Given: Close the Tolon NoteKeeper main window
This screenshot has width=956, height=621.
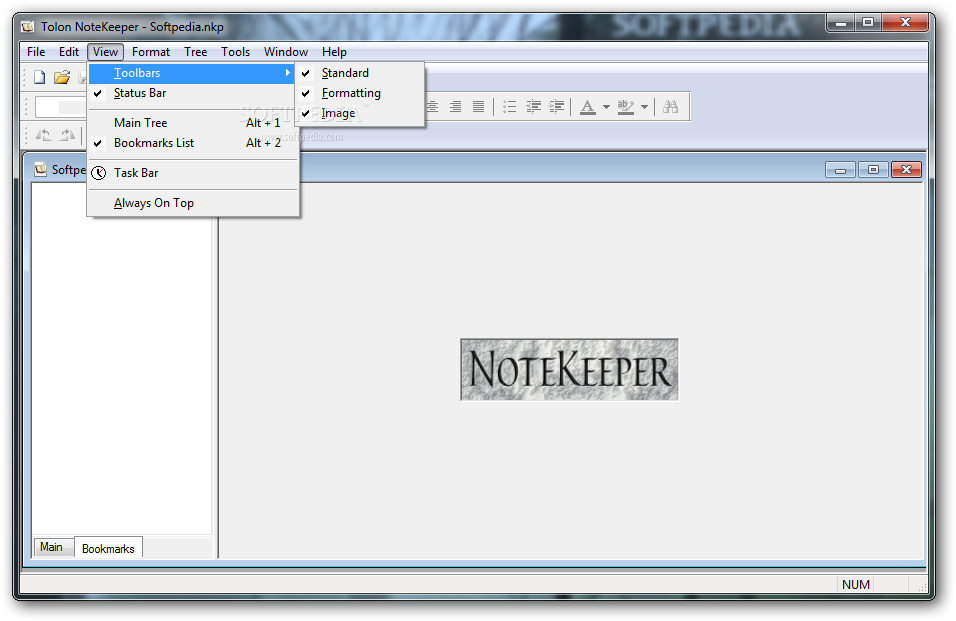Looking at the screenshot, I should coord(905,23).
